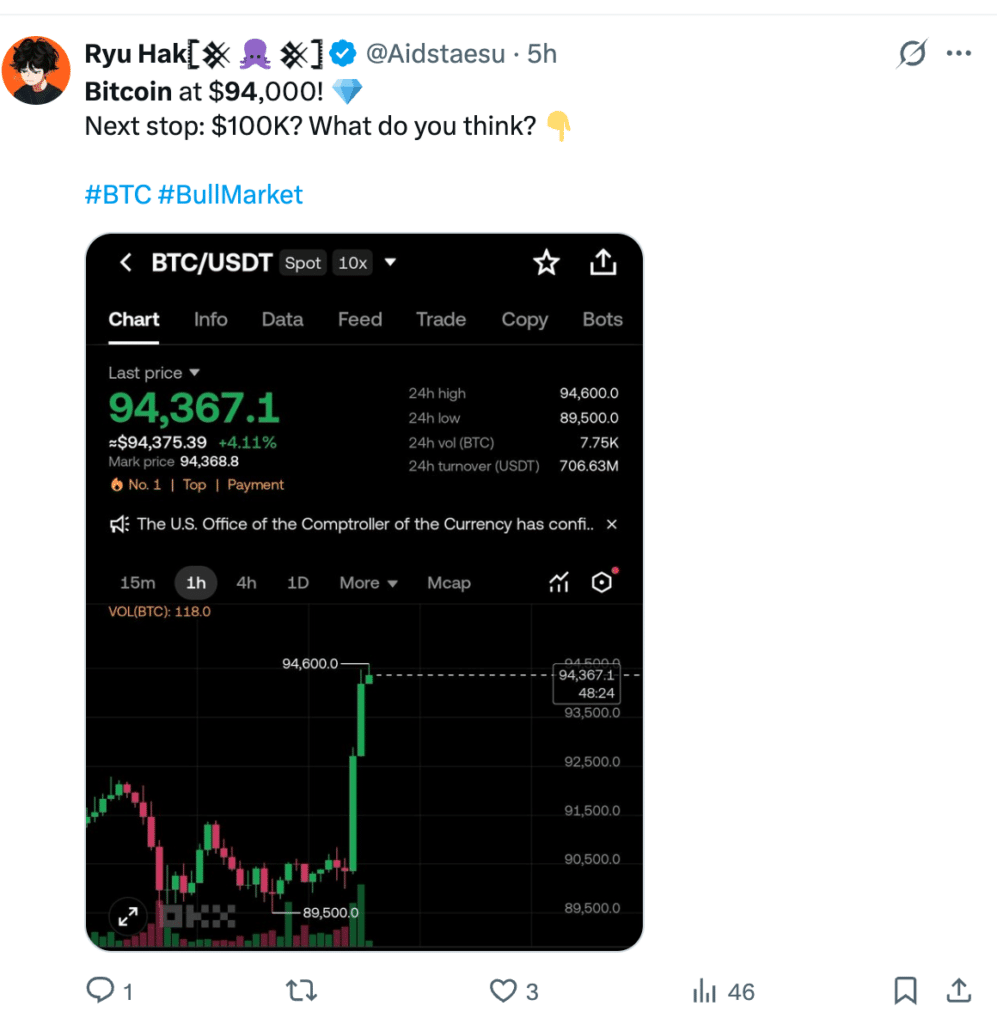
Task: Open the BTC chart image
Action: point(364,700)
